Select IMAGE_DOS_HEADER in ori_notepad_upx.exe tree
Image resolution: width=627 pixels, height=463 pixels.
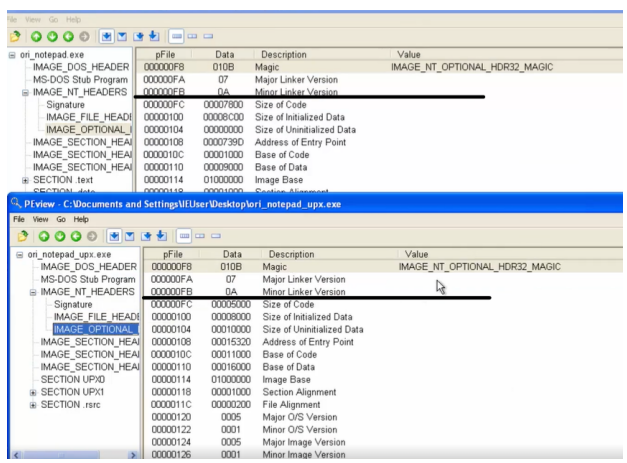click(88, 267)
